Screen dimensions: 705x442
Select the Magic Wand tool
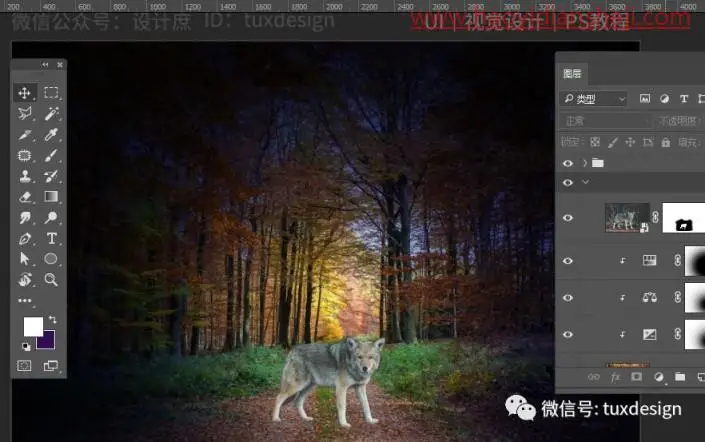51,113
